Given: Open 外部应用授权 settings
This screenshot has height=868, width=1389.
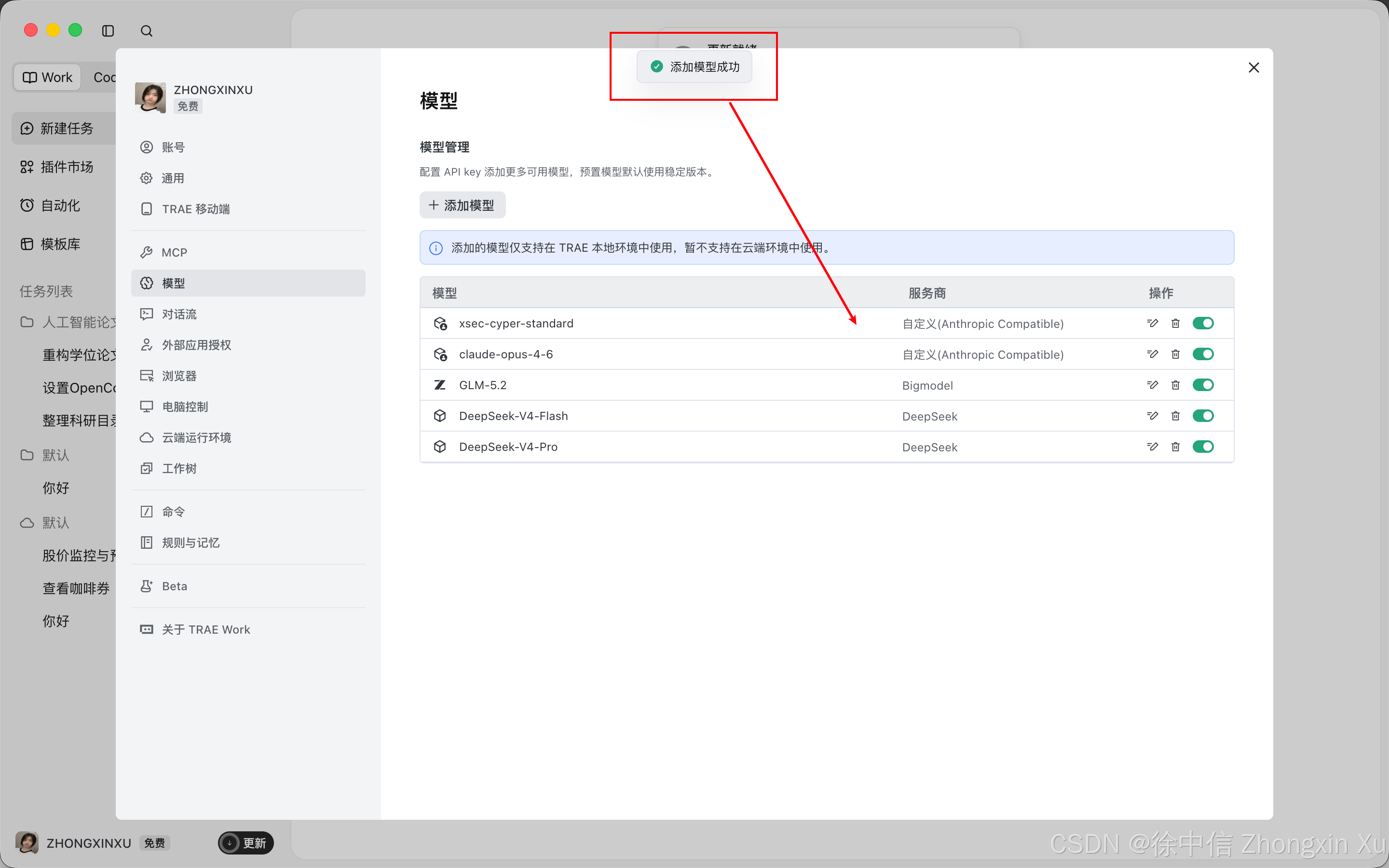Looking at the screenshot, I should click(x=248, y=345).
